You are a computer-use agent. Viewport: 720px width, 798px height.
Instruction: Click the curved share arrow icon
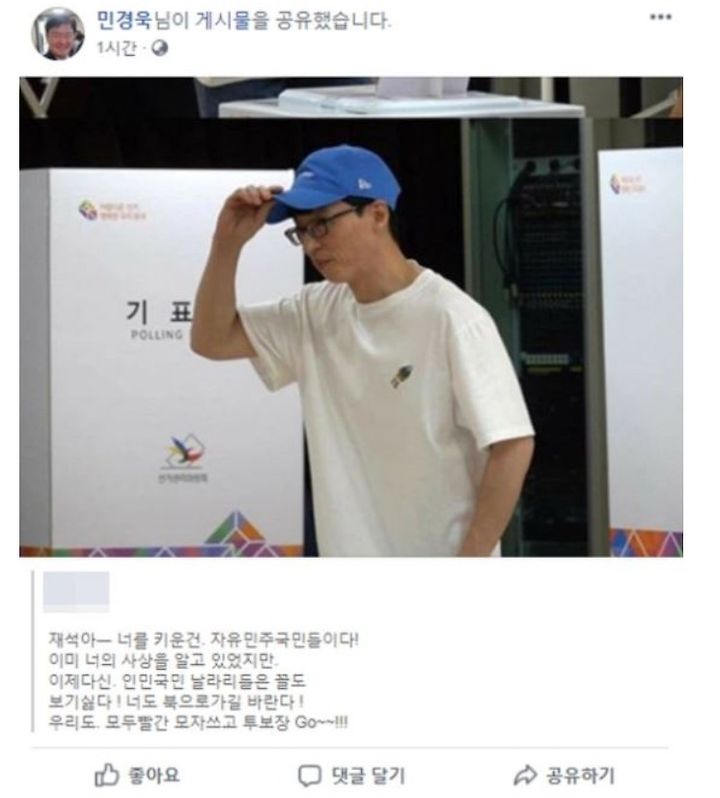pos(526,776)
